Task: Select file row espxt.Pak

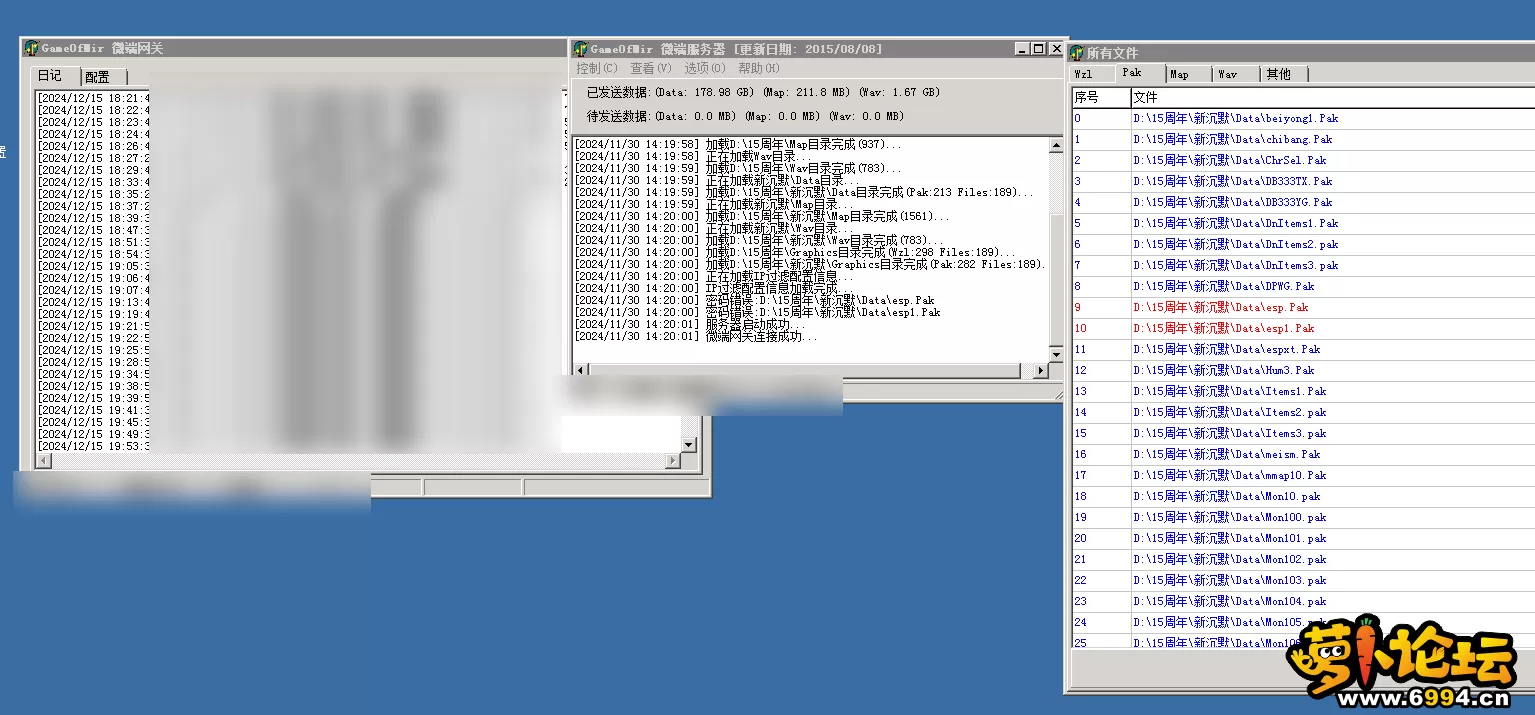Action: point(1303,349)
